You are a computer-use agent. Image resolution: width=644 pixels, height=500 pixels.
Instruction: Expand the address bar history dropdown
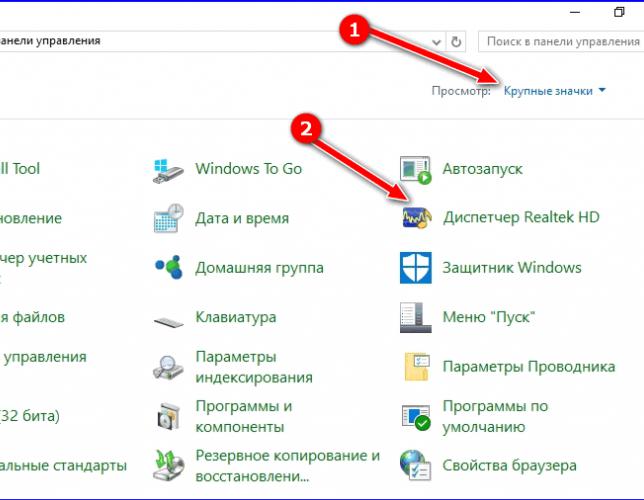(436, 42)
